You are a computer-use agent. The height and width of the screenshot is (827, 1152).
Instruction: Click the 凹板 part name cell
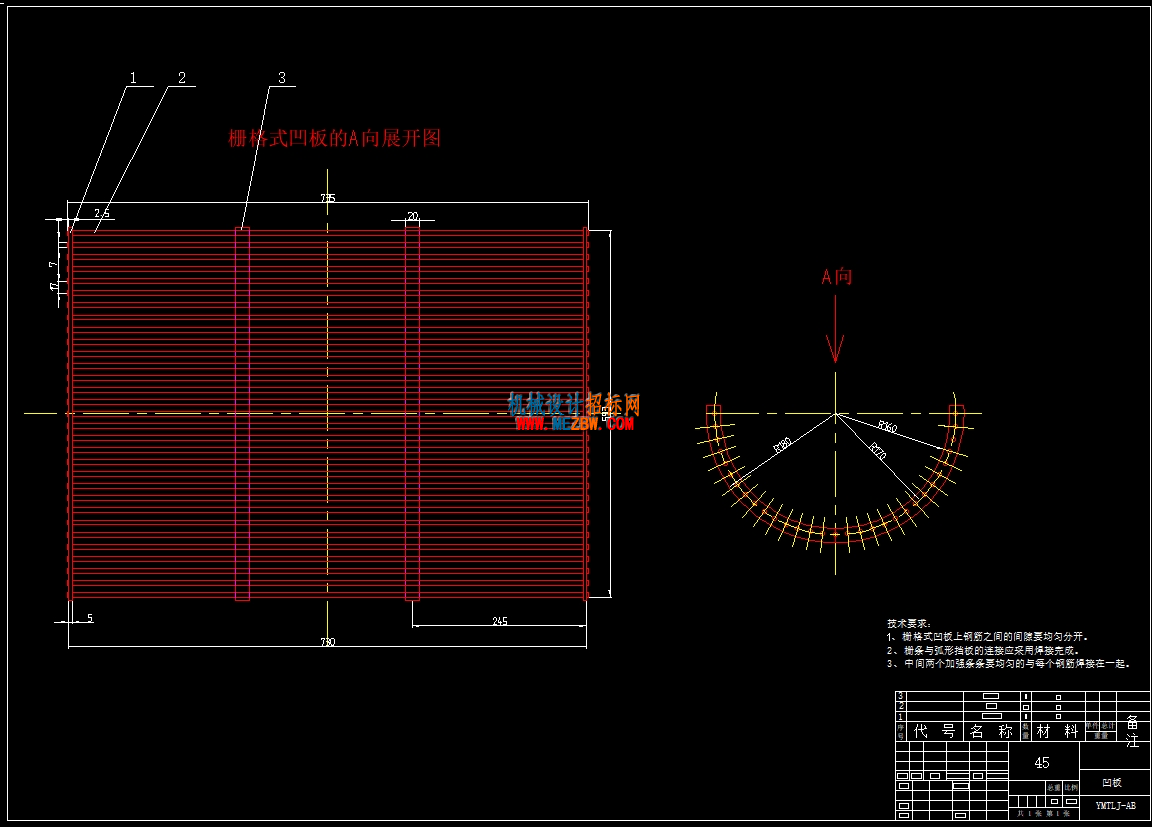pyautogui.click(x=1112, y=783)
